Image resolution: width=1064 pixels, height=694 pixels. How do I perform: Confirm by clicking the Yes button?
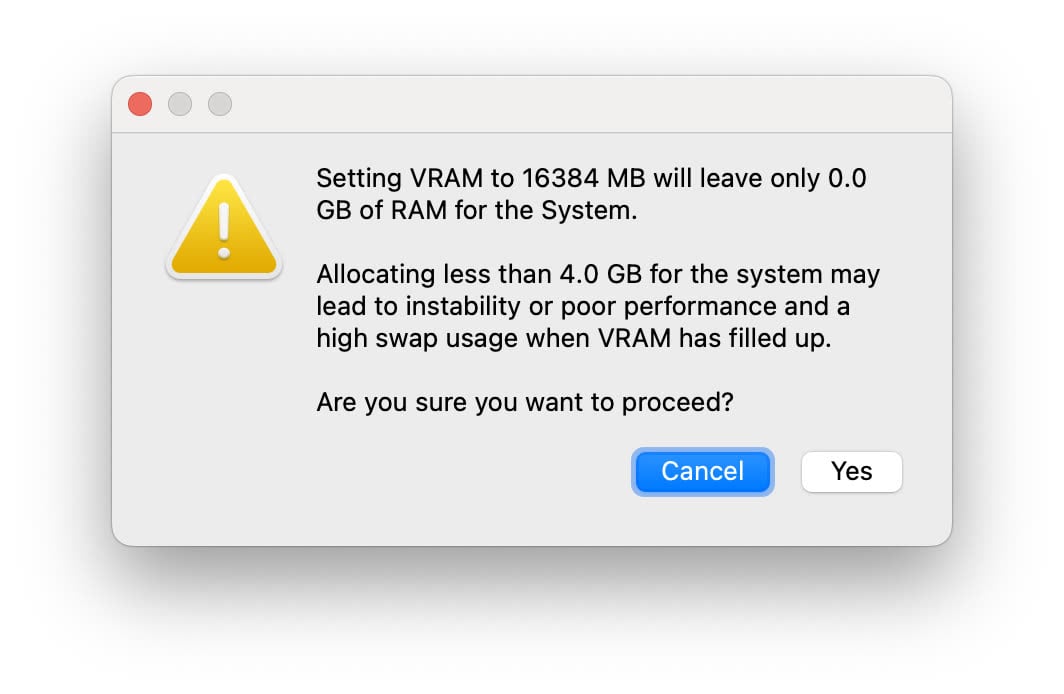(x=852, y=471)
